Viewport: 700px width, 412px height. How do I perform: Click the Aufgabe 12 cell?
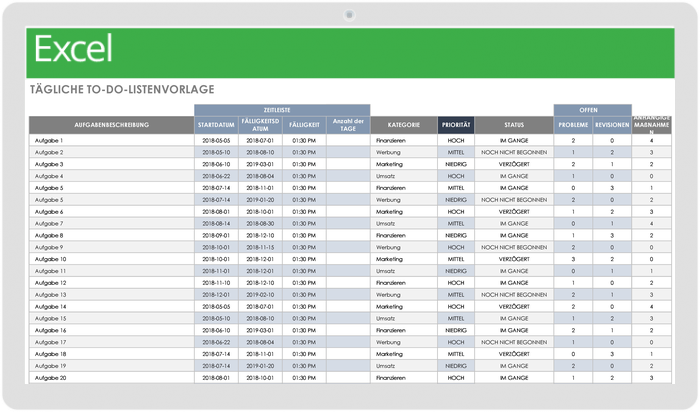[x=112, y=283]
